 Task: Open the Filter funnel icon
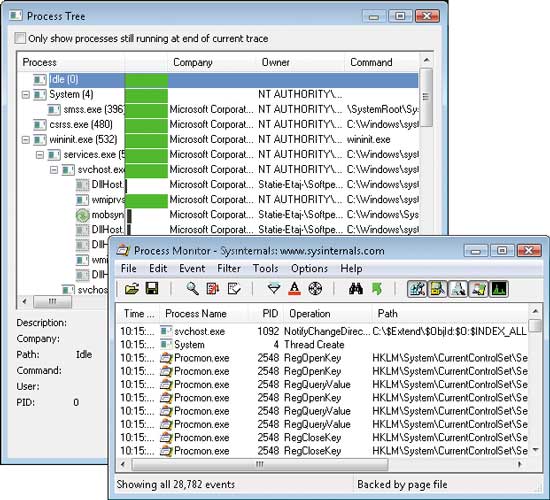pos(274,289)
